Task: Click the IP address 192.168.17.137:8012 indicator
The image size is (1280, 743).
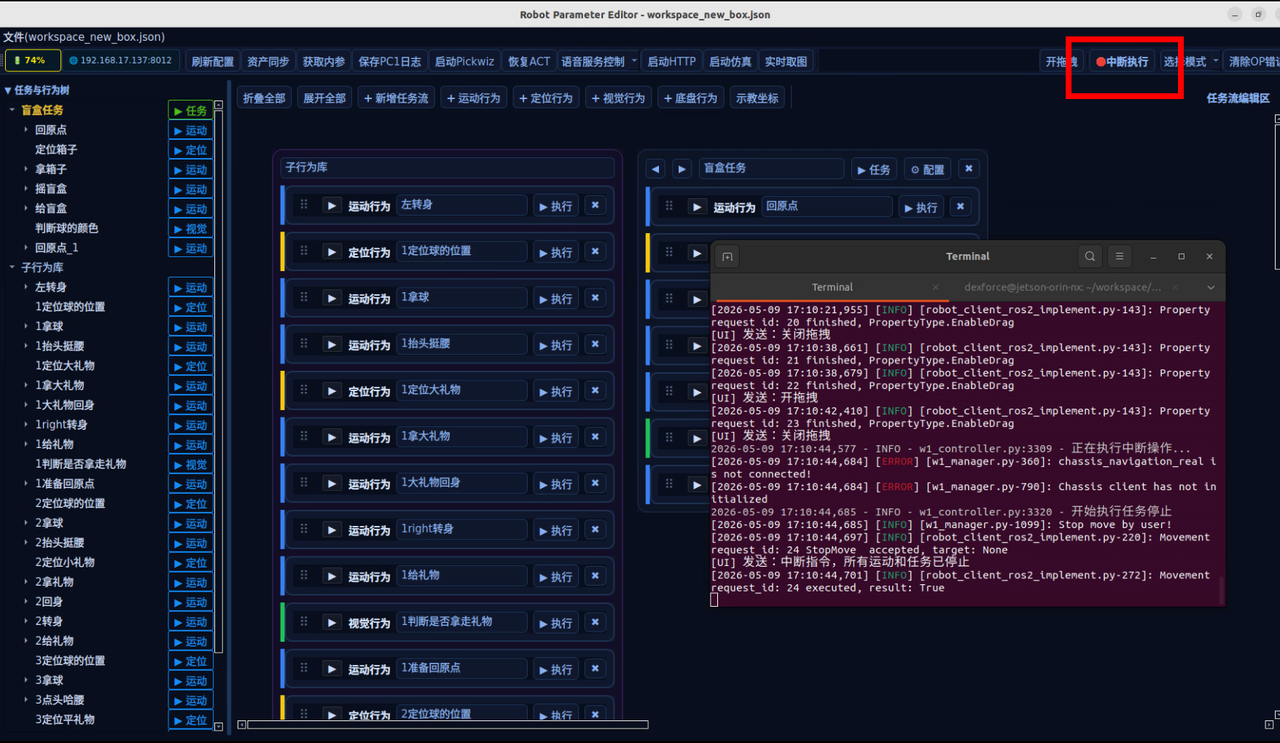Action: pos(121,61)
